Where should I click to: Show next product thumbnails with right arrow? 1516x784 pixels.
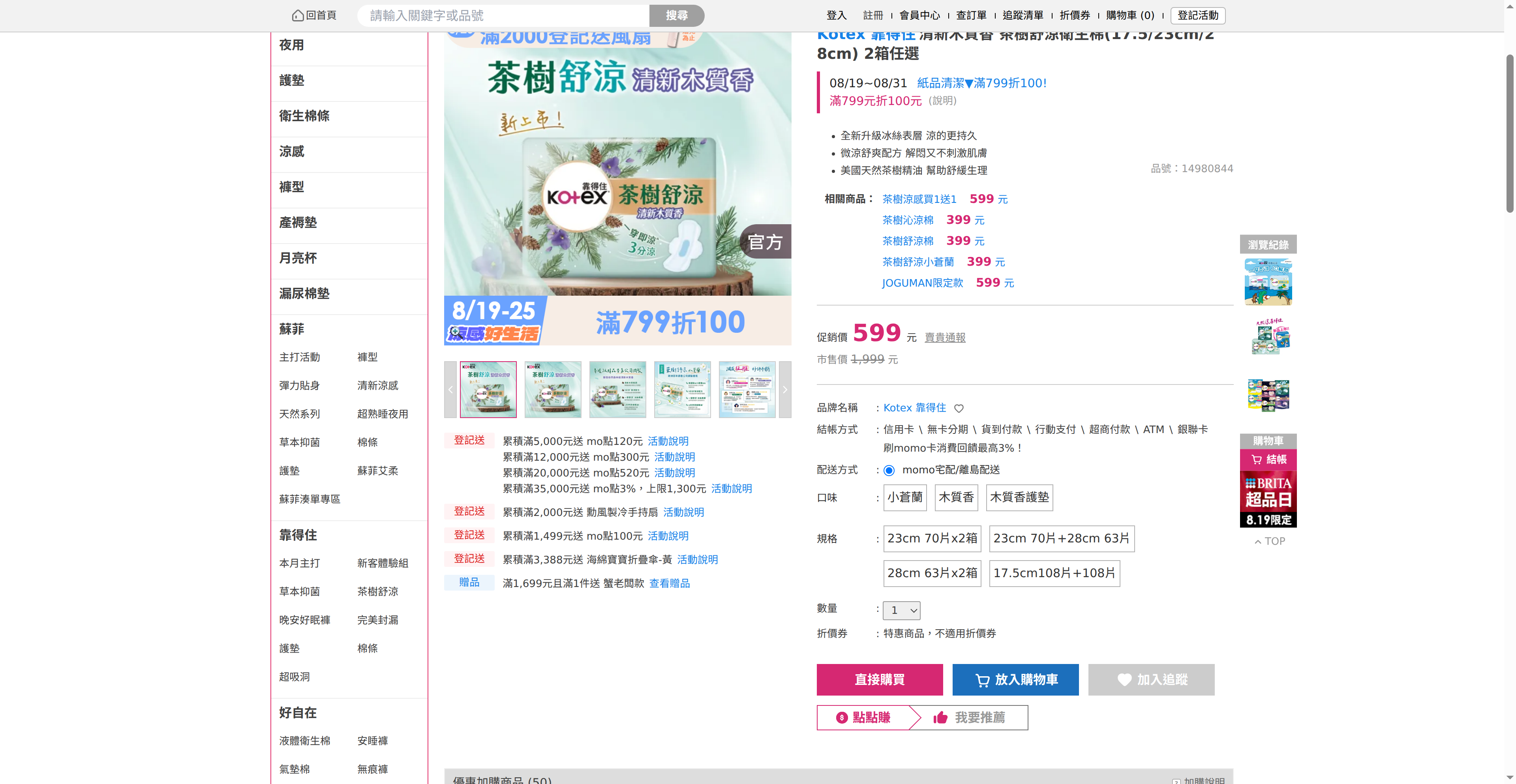click(784, 390)
